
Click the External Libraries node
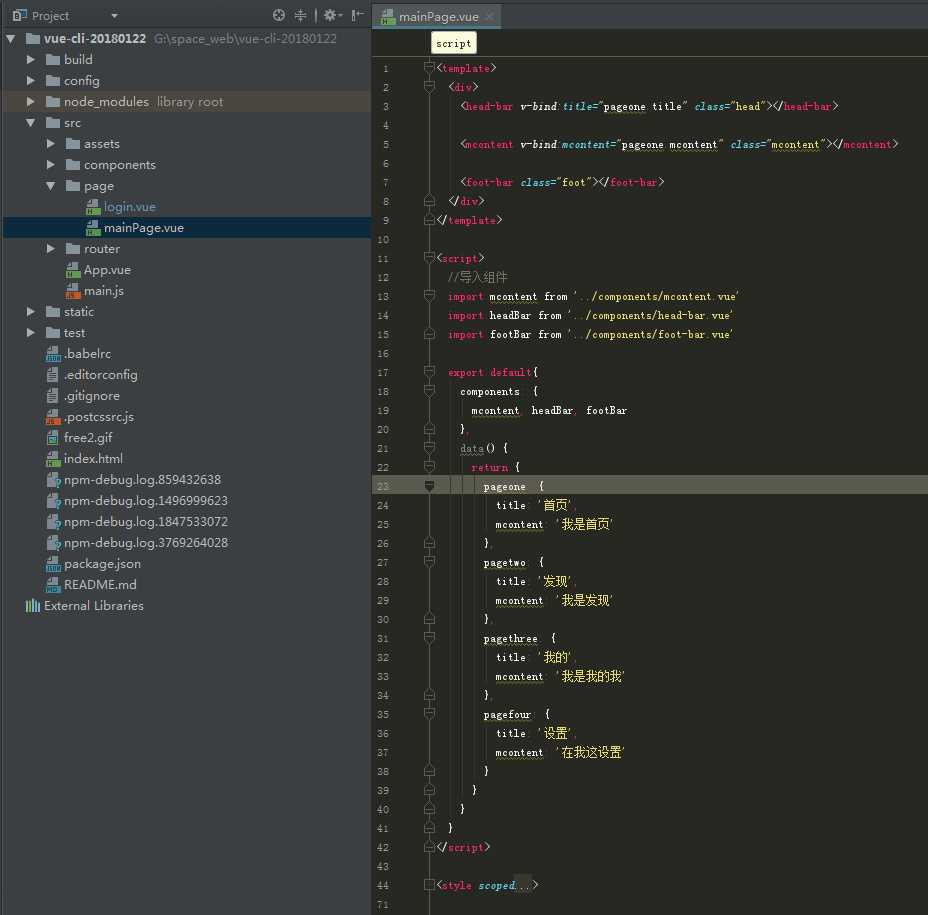(94, 605)
